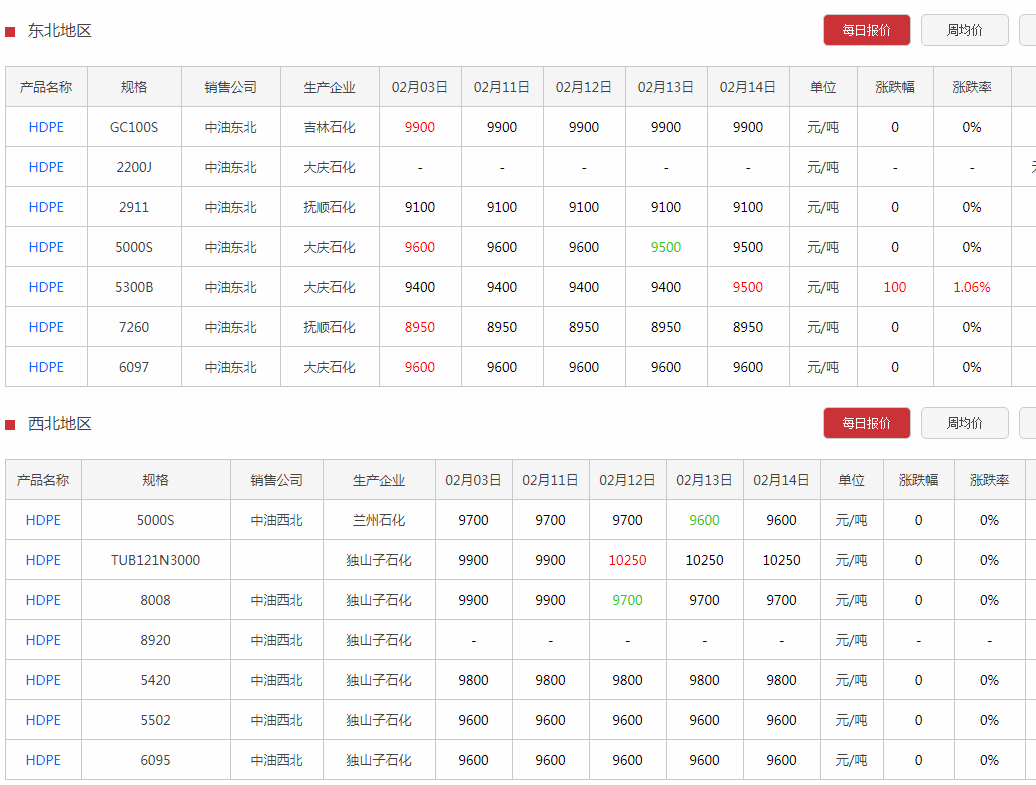This screenshot has height=785, width=1036.
Task: Open HDPE link for 8008 row
Action: coord(43,600)
